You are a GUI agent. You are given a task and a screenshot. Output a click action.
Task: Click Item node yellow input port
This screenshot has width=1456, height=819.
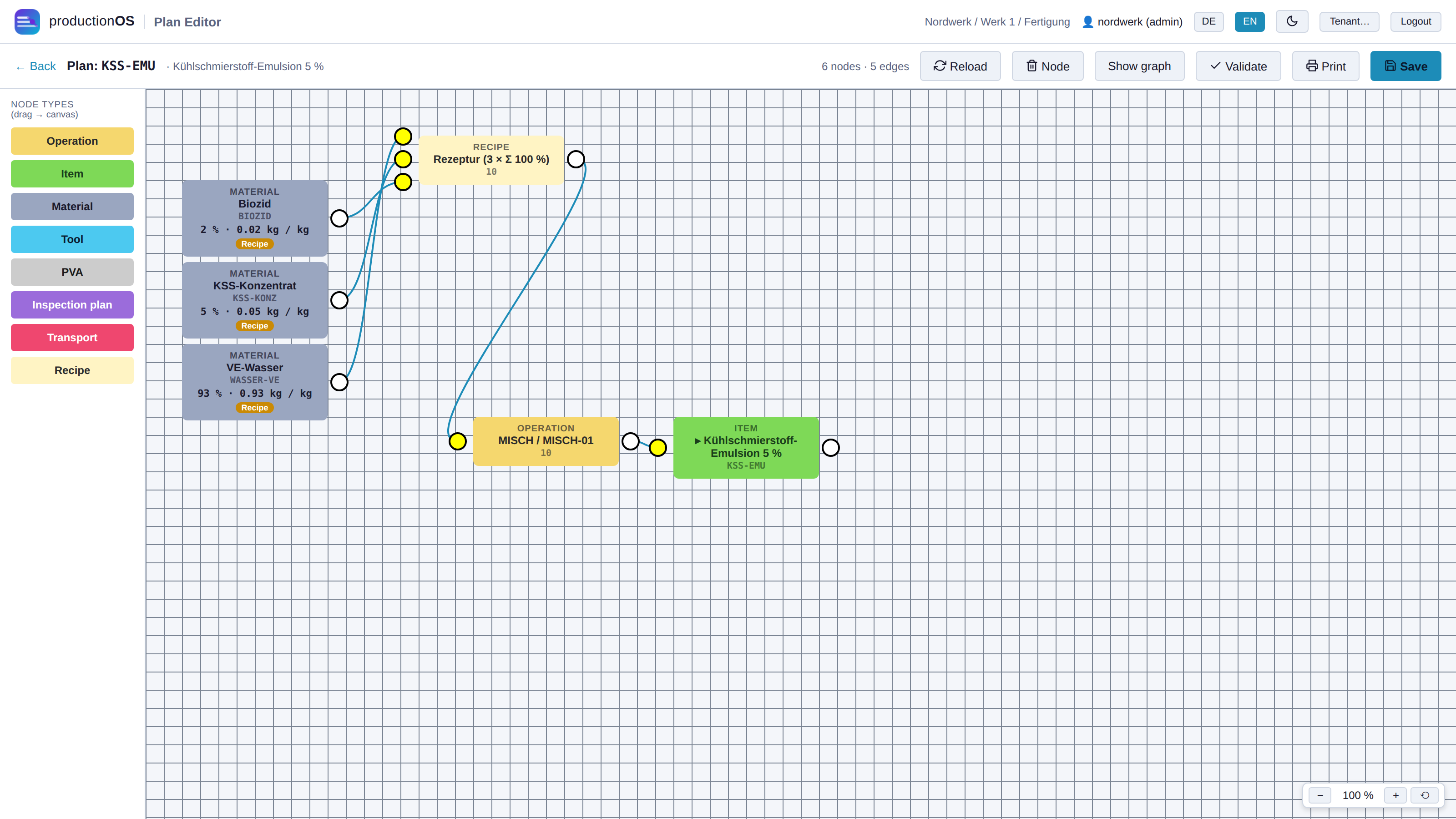(658, 448)
